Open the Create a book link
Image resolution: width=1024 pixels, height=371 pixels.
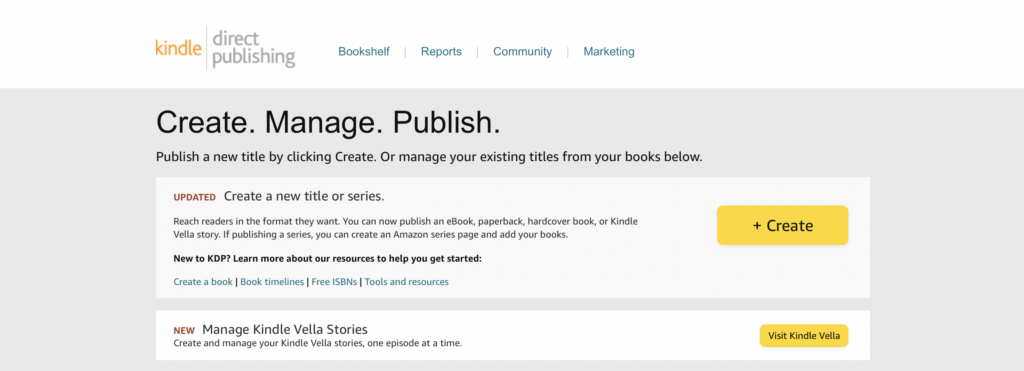[203, 282]
